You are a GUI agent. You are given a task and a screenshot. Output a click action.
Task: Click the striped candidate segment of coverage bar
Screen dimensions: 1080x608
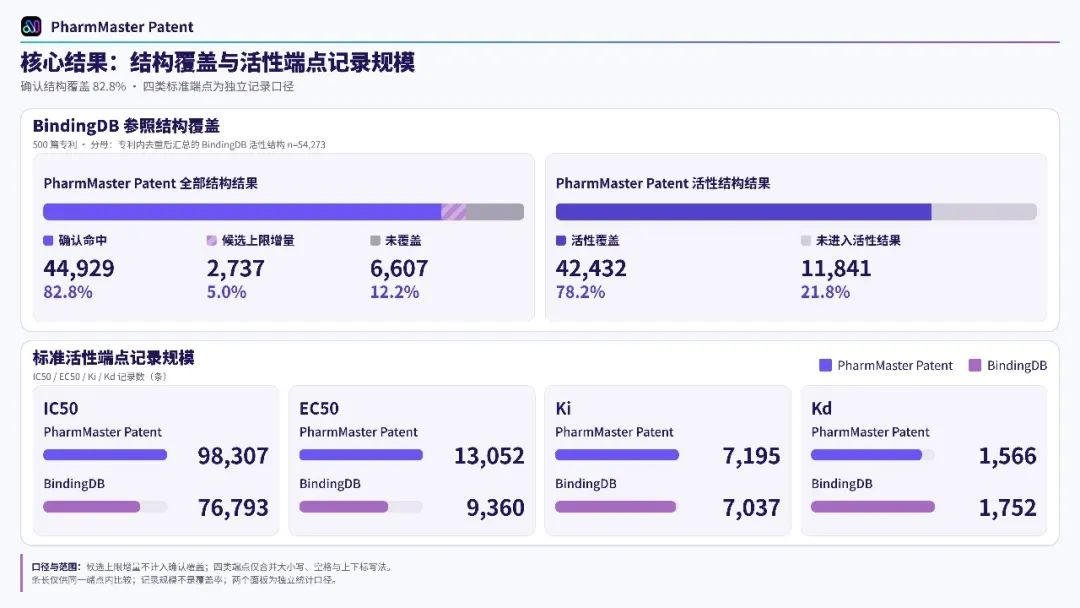[453, 211]
